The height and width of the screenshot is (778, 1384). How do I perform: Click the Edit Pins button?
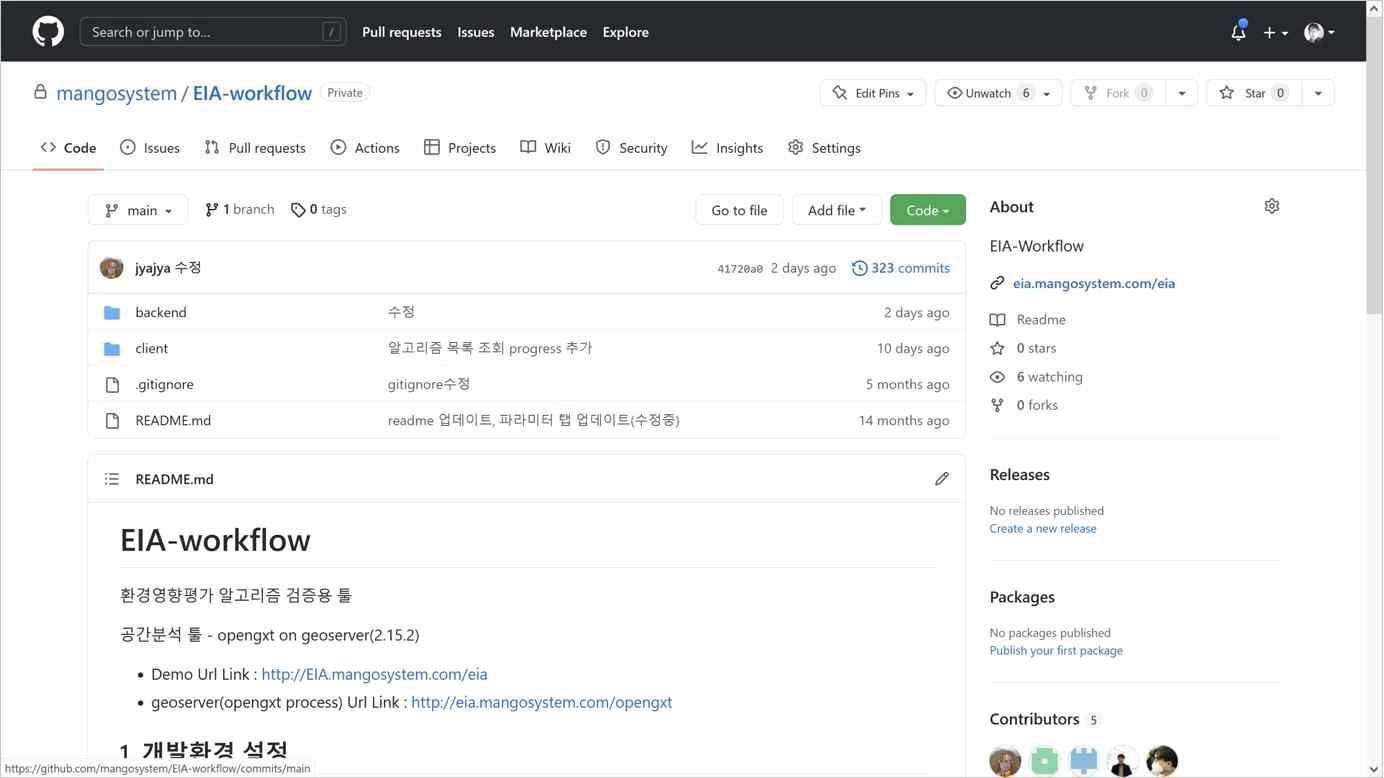pyautogui.click(x=873, y=93)
